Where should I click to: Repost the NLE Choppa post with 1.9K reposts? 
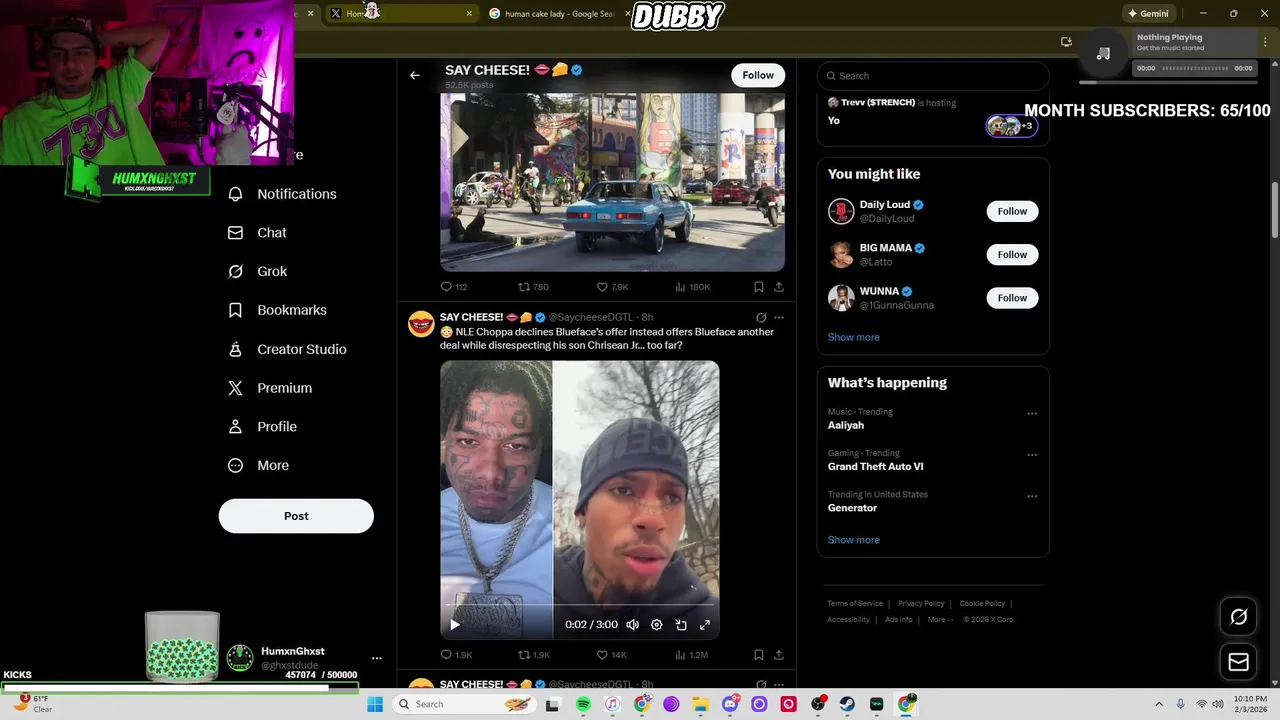(x=534, y=655)
